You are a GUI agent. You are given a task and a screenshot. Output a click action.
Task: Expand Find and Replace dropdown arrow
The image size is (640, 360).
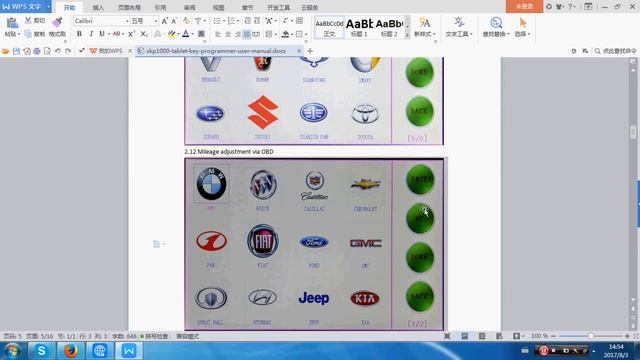click(x=508, y=34)
